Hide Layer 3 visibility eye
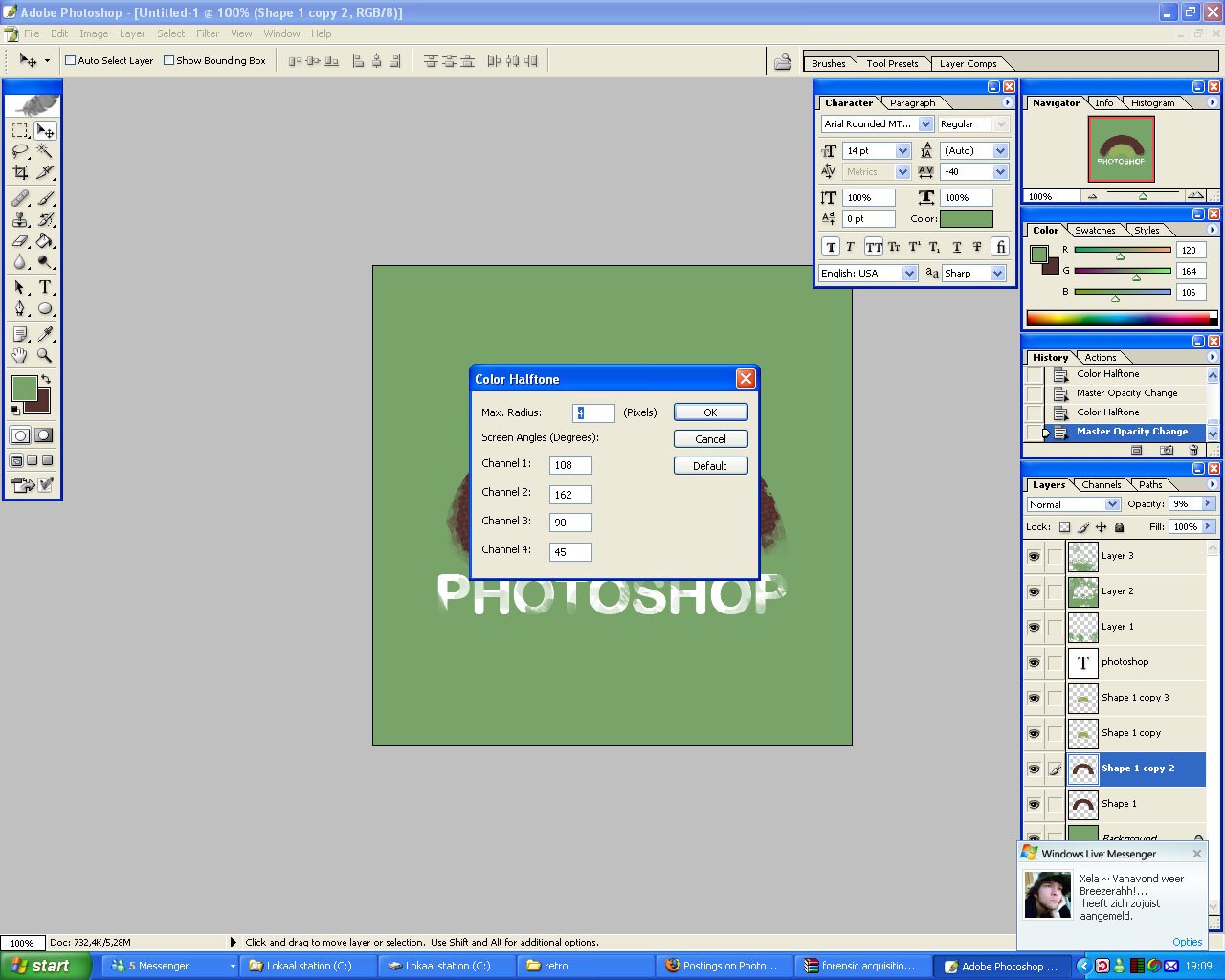This screenshot has height=980, width=1225. [1034, 556]
